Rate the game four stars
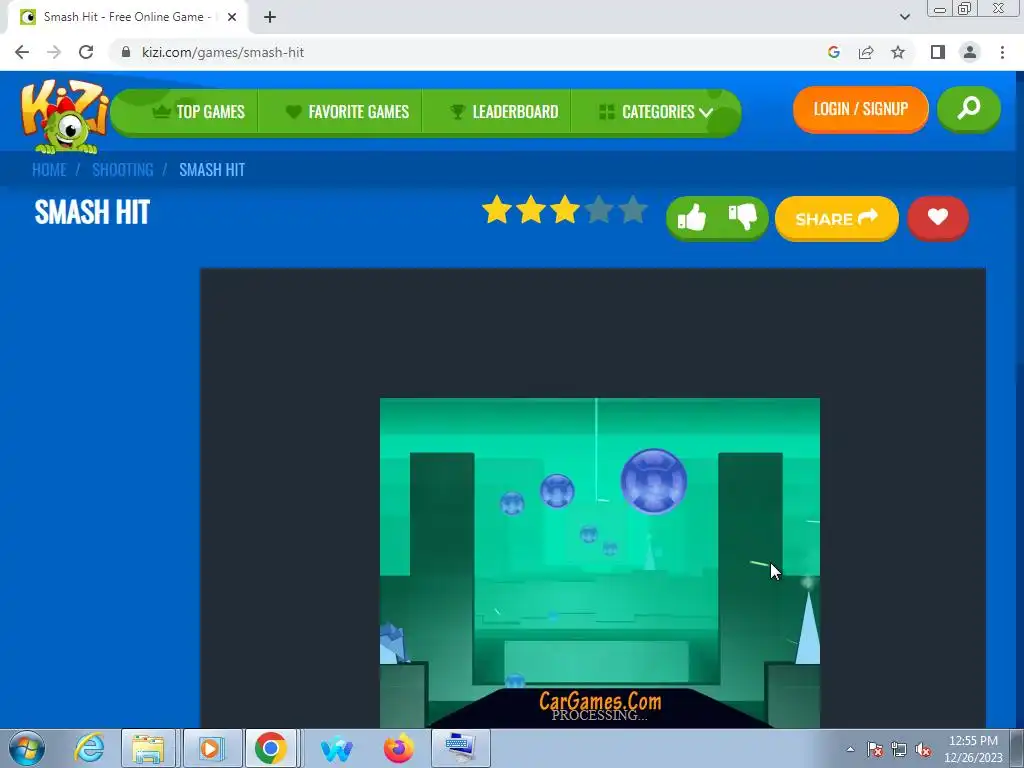The width and height of the screenshot is (1024, 768). coord(599,210)
